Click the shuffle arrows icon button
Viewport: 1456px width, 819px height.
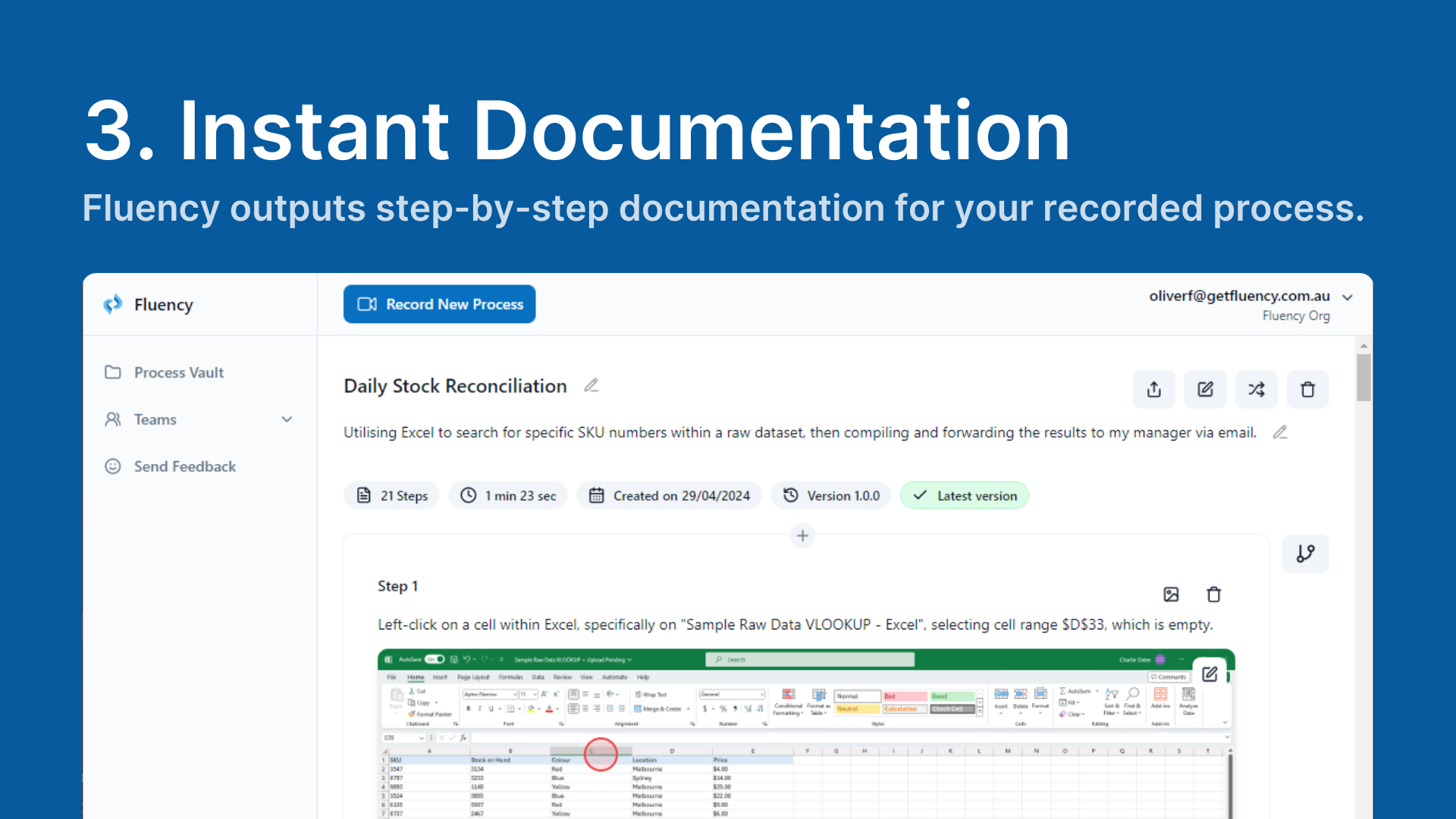pyautogui.click(x=1256, y=390)
